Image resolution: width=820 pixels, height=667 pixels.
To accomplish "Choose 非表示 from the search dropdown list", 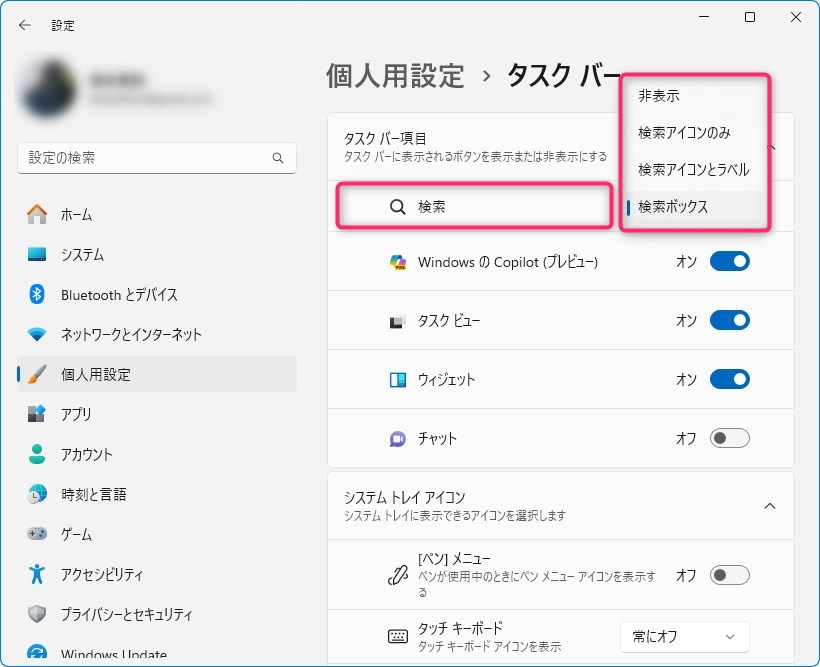I will coord(659,96).
